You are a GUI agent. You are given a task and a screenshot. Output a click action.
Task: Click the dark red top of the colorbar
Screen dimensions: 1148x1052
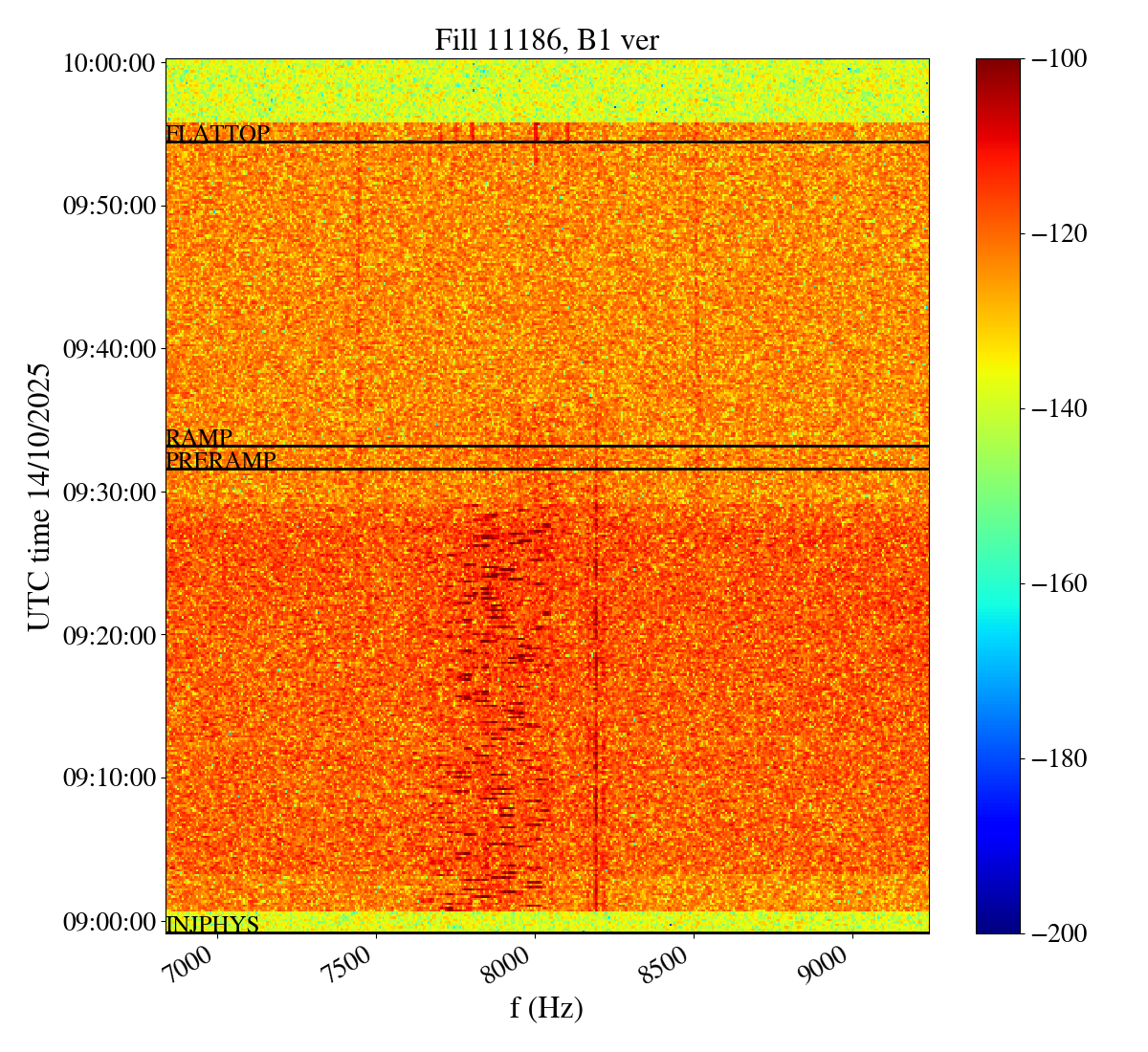tap(998, 65)
